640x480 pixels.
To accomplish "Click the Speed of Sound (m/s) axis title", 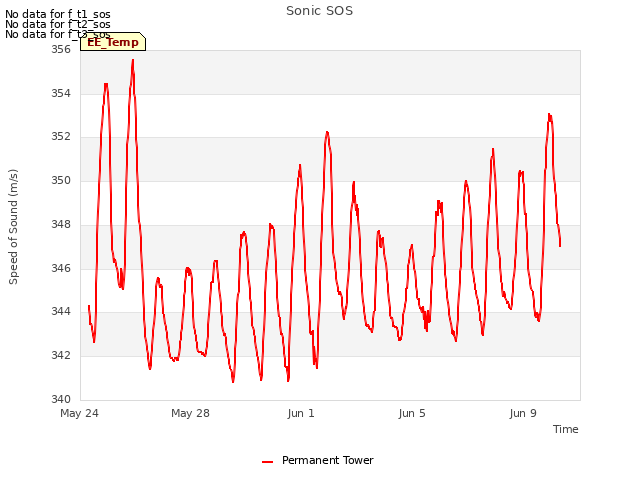I will 13,227.
